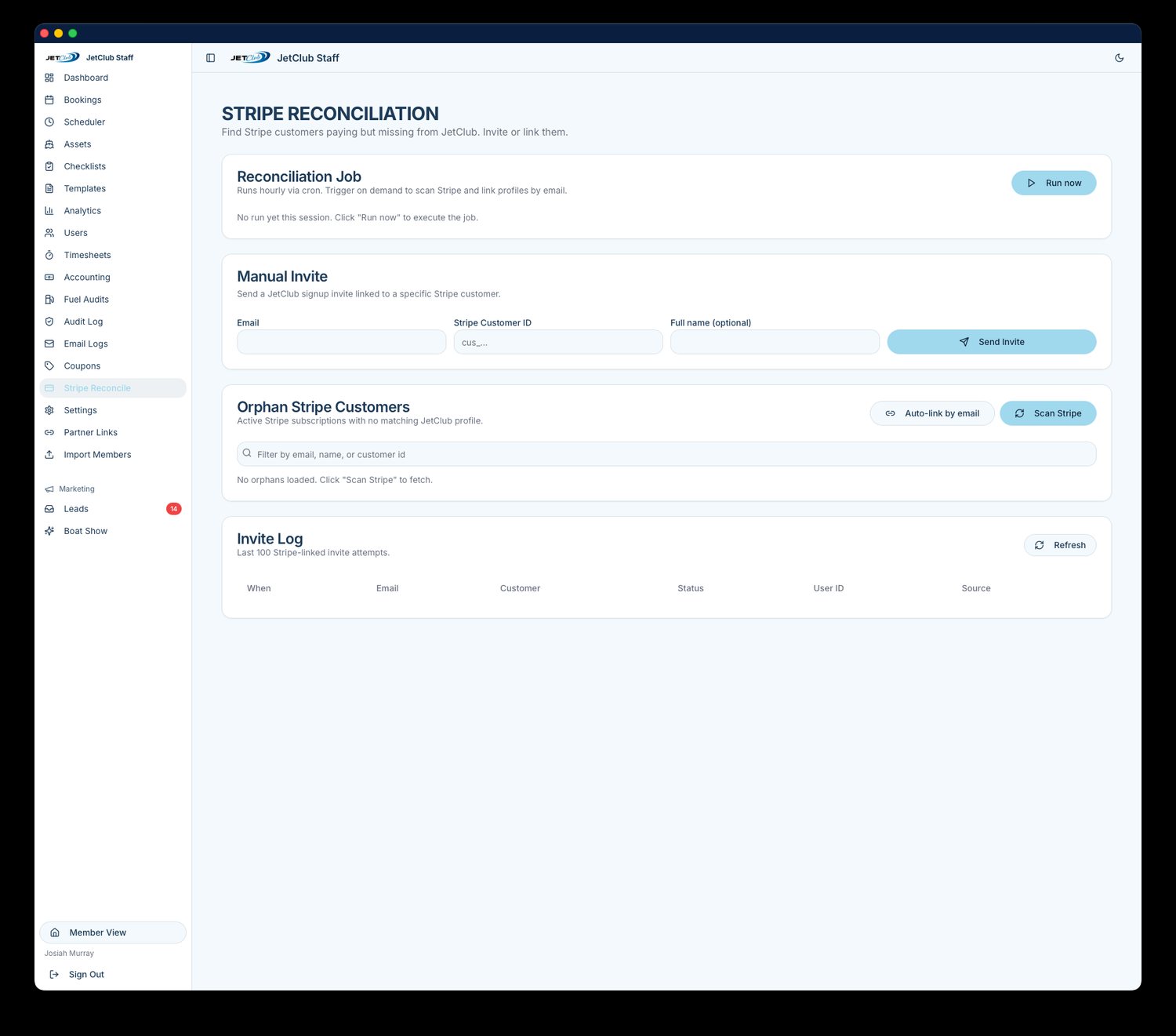Image resolution: width=1176 pixels, height=1036 pixels.
Task: Open the Dashboard page
Action: [x=113, y=78]
